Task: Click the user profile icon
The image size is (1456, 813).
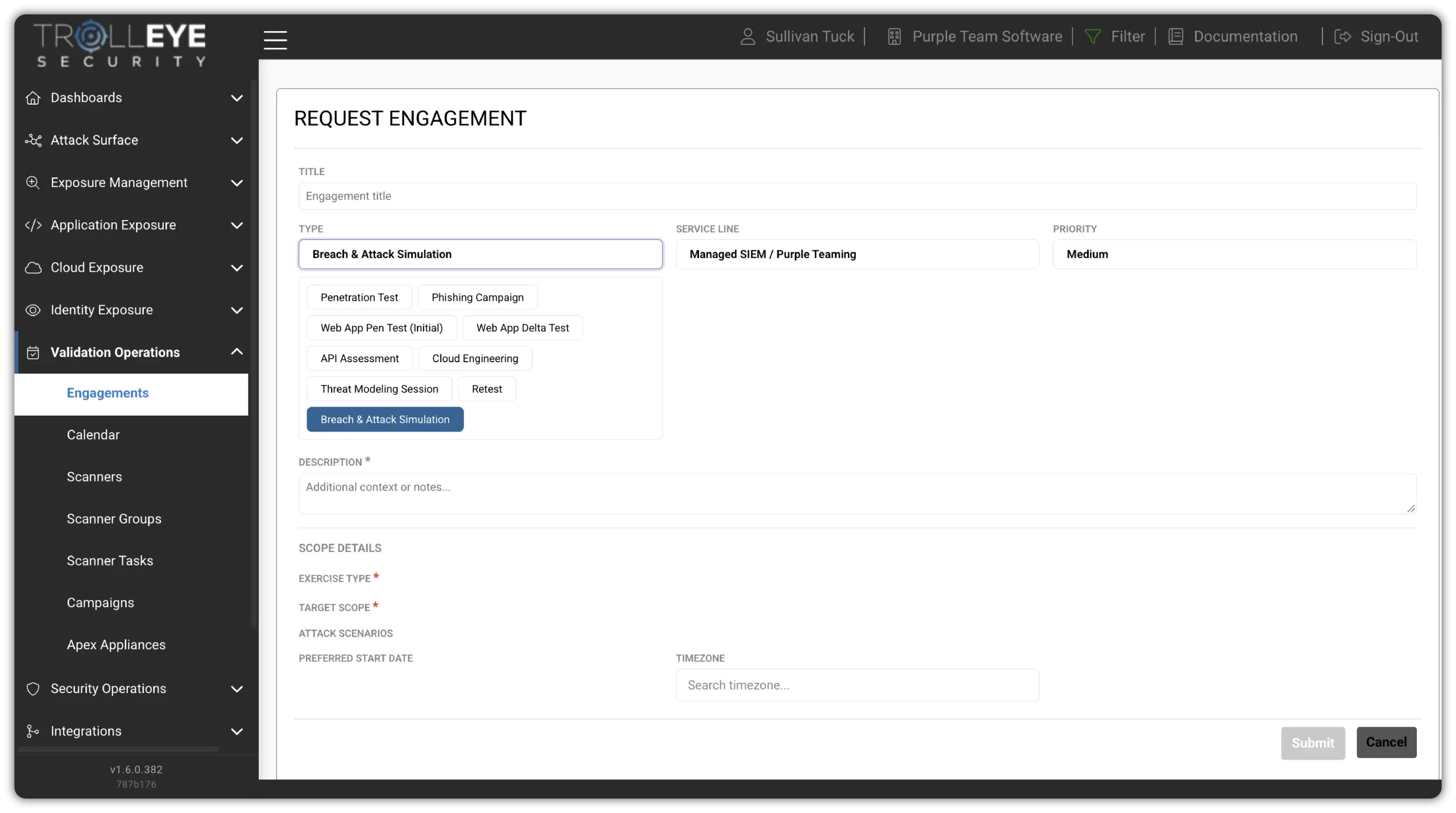Action: (747, 36)
